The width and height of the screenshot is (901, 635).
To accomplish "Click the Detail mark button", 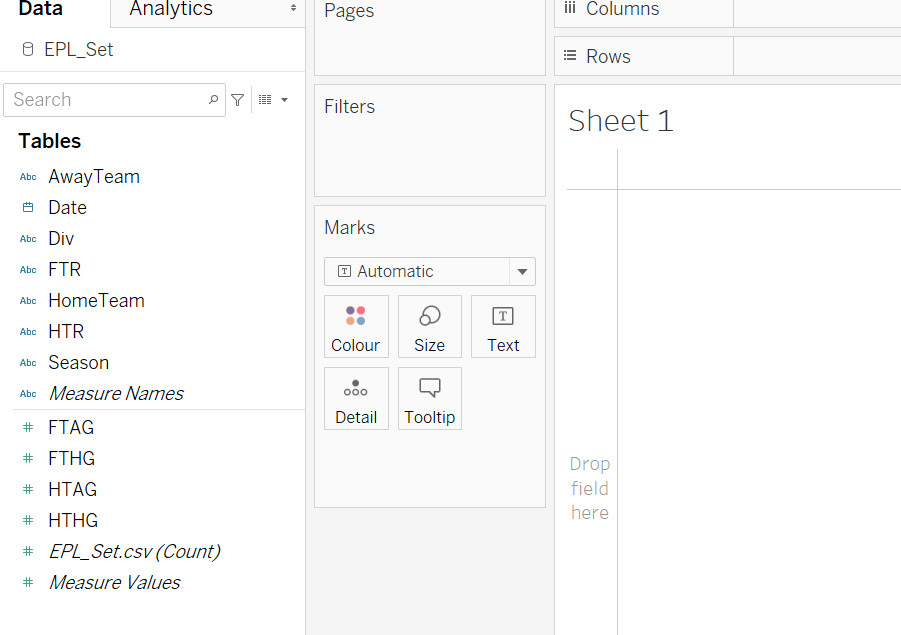I will point(356,398).
